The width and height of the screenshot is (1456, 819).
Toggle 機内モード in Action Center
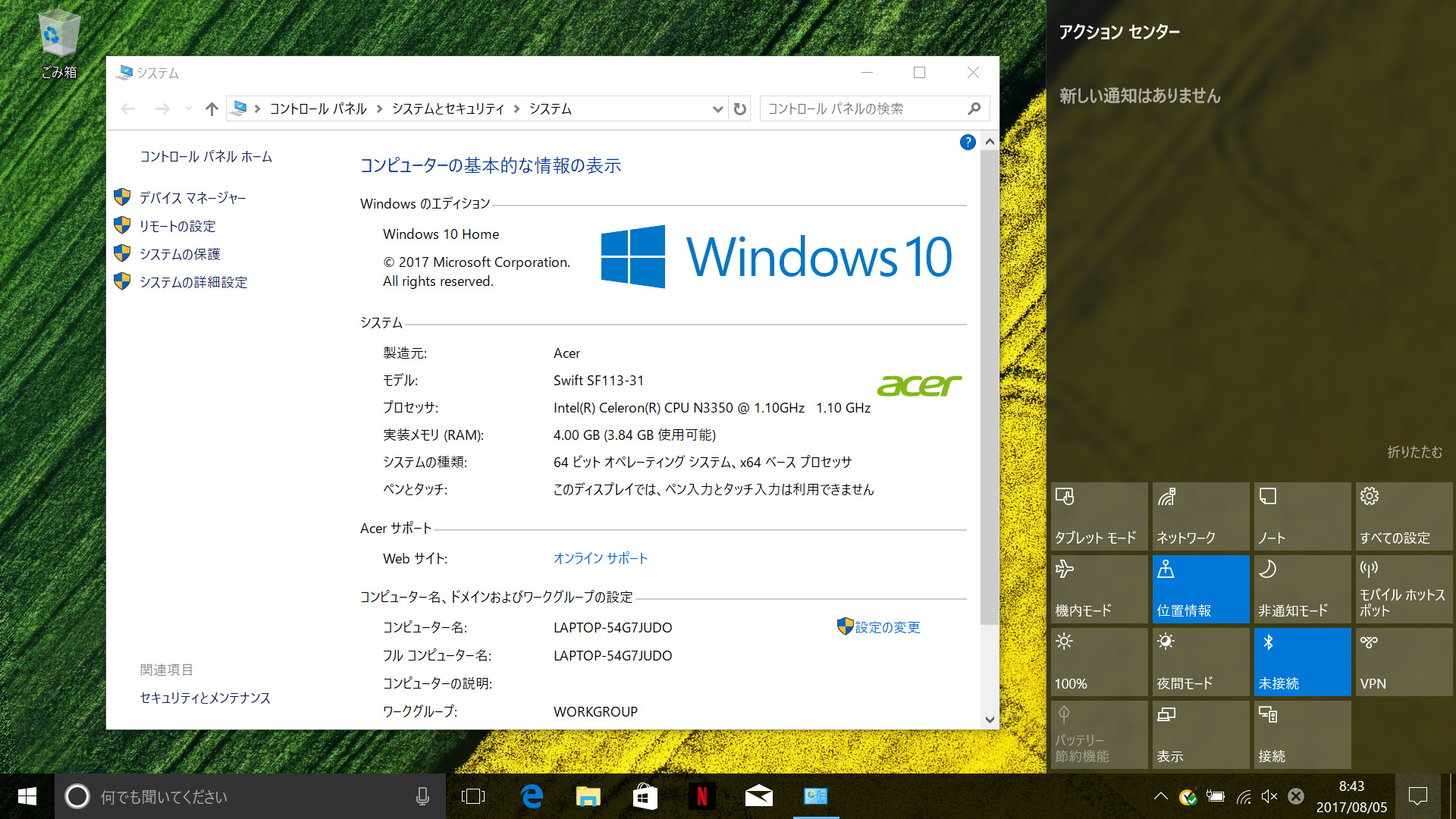(x=1097, y=588)
